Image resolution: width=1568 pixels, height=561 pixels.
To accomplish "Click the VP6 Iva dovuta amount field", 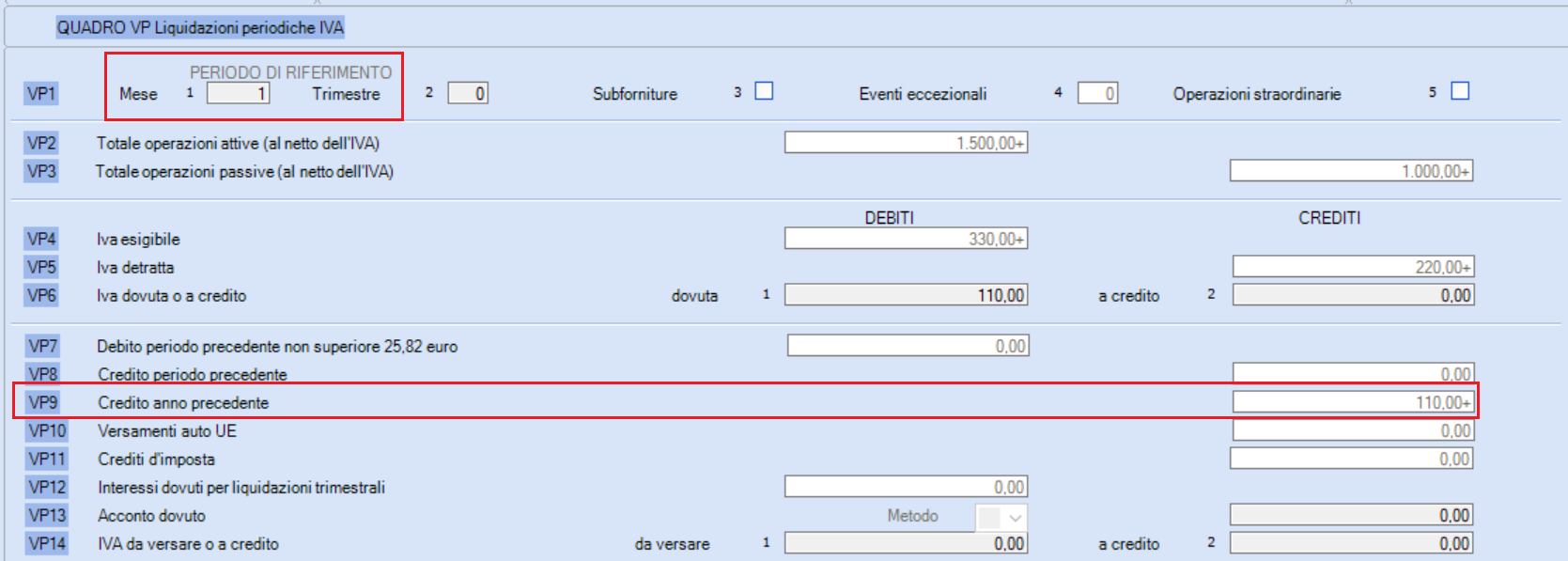I will (x=907, y=295).
